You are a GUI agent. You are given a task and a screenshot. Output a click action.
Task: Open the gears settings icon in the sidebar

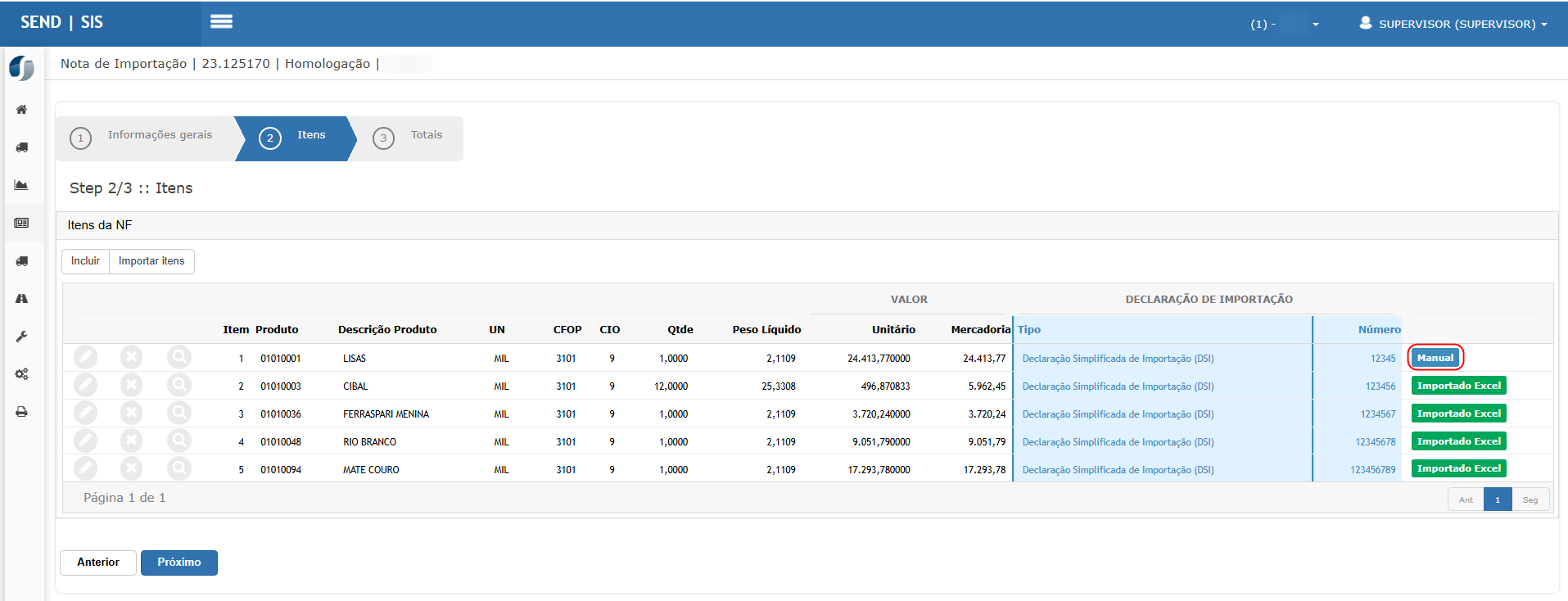click(x=22, y=374)
